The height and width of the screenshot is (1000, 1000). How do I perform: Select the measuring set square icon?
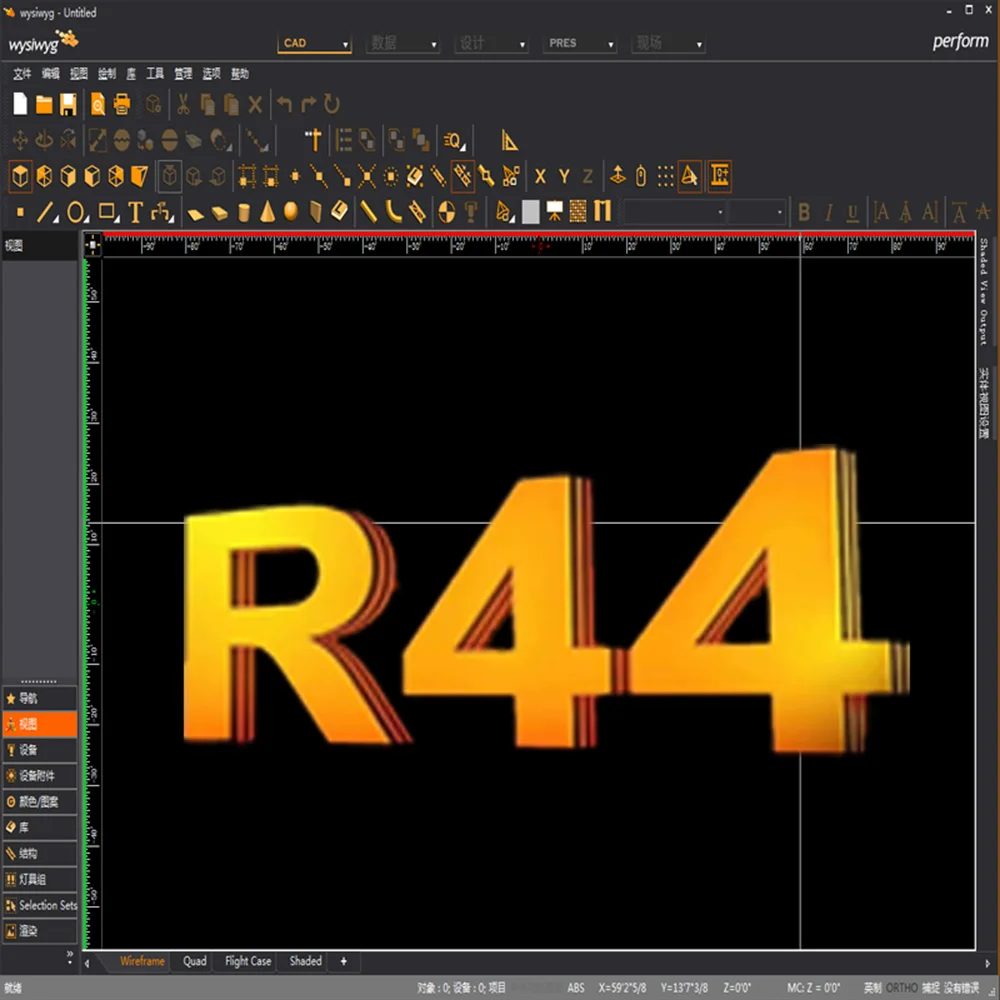tap(509, 140)
